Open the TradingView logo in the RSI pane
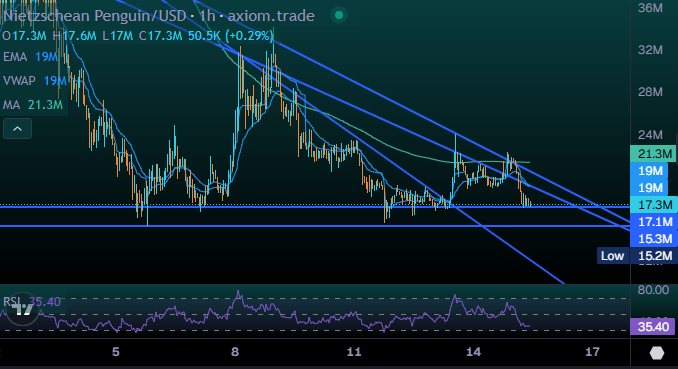 tap(22, 308)
